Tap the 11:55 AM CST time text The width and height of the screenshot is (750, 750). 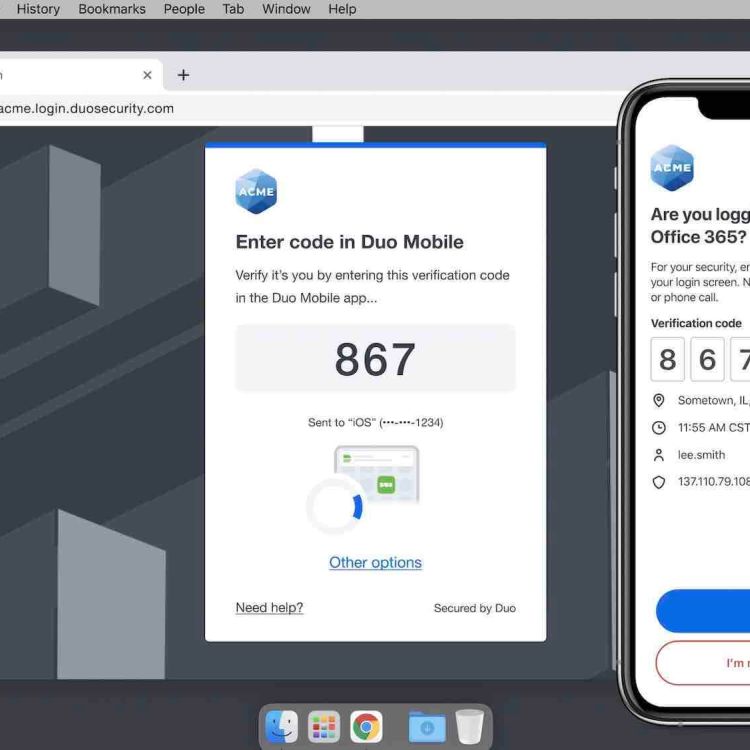click(x=713, y=428)
